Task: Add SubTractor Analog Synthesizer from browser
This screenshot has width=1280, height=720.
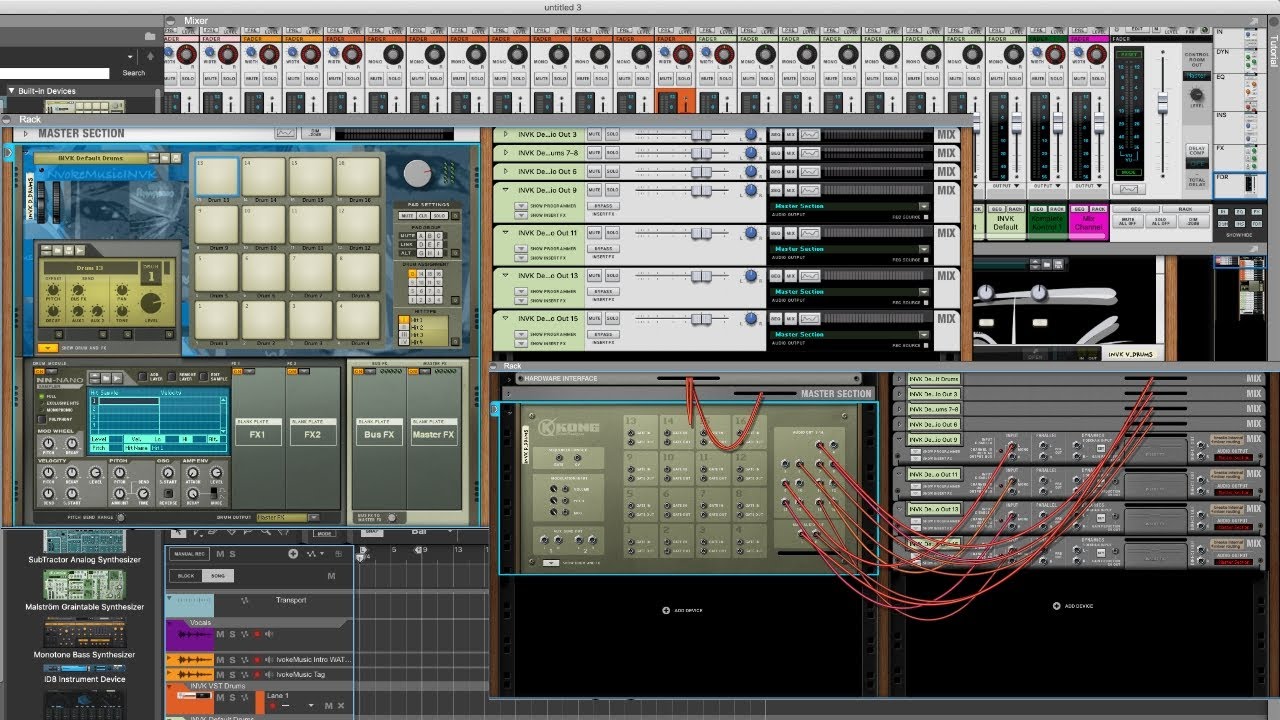Action: pyautogui.click(x=85, y=546)
